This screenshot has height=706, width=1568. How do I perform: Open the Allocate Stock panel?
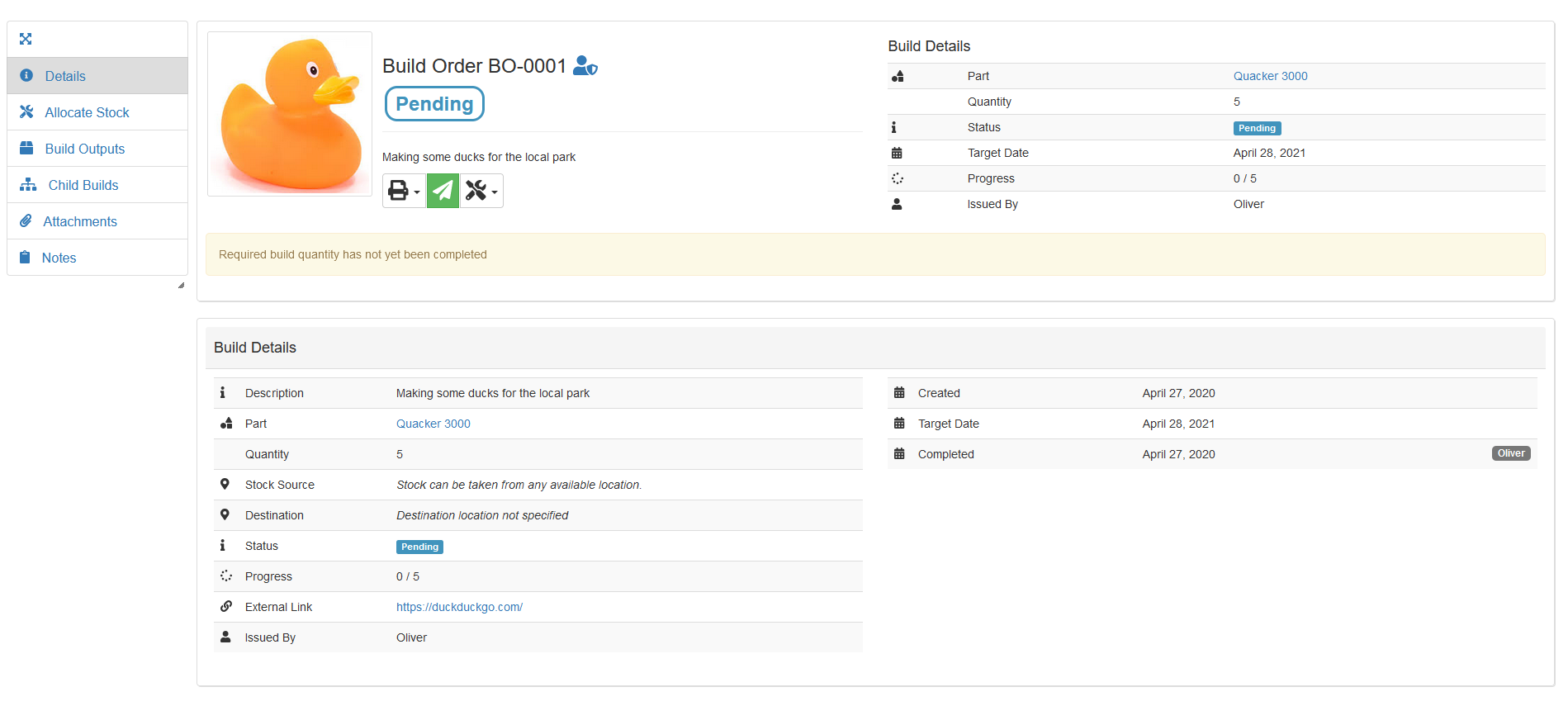[87, 112]
